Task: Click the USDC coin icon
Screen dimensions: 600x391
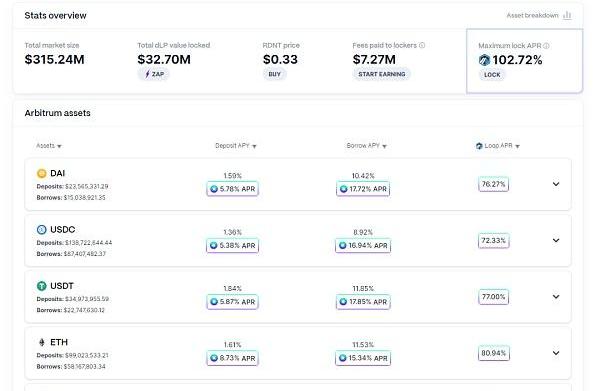Action: point(42,230)
